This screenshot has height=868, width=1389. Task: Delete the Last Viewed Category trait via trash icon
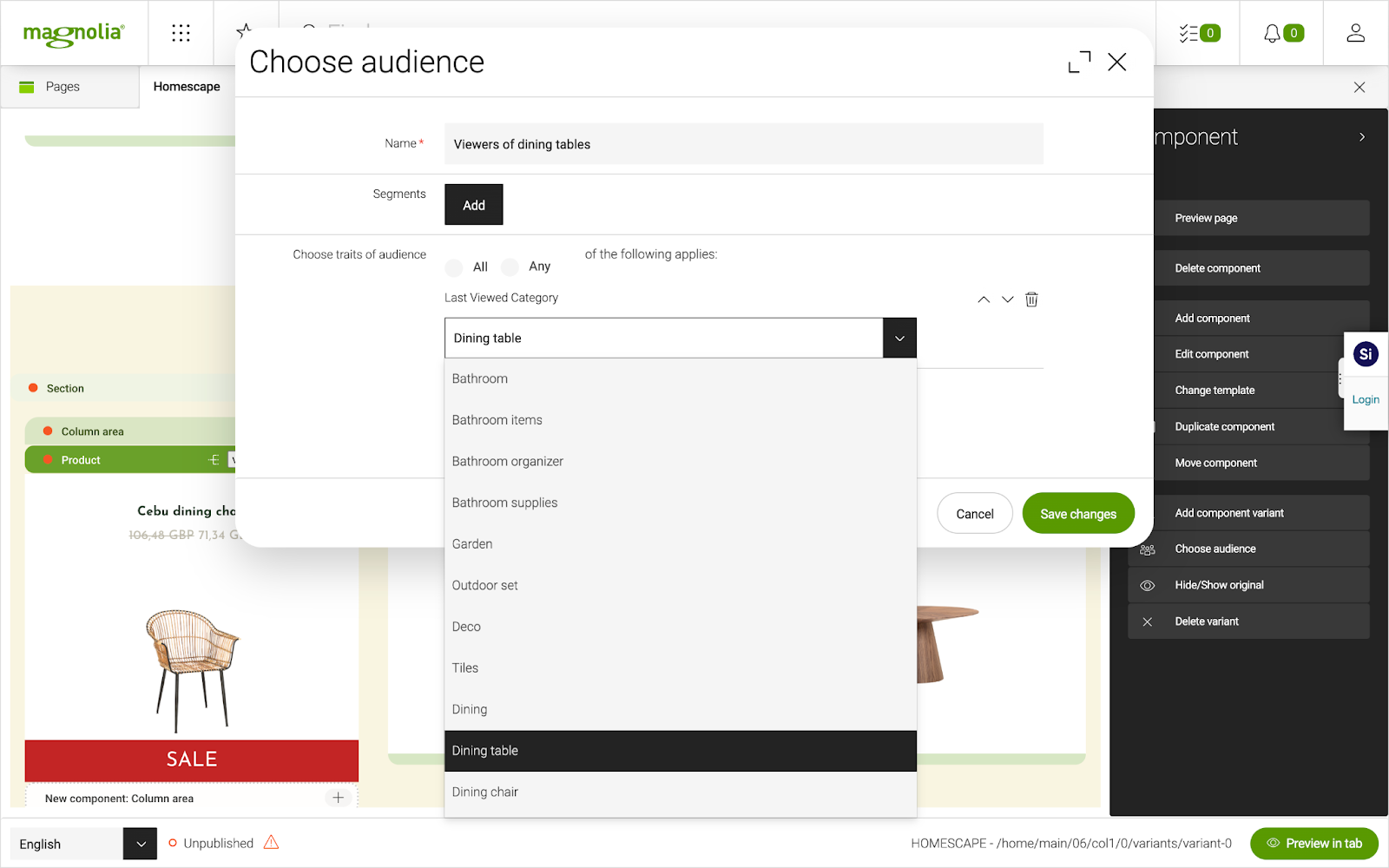click(x=1031, y=299)
